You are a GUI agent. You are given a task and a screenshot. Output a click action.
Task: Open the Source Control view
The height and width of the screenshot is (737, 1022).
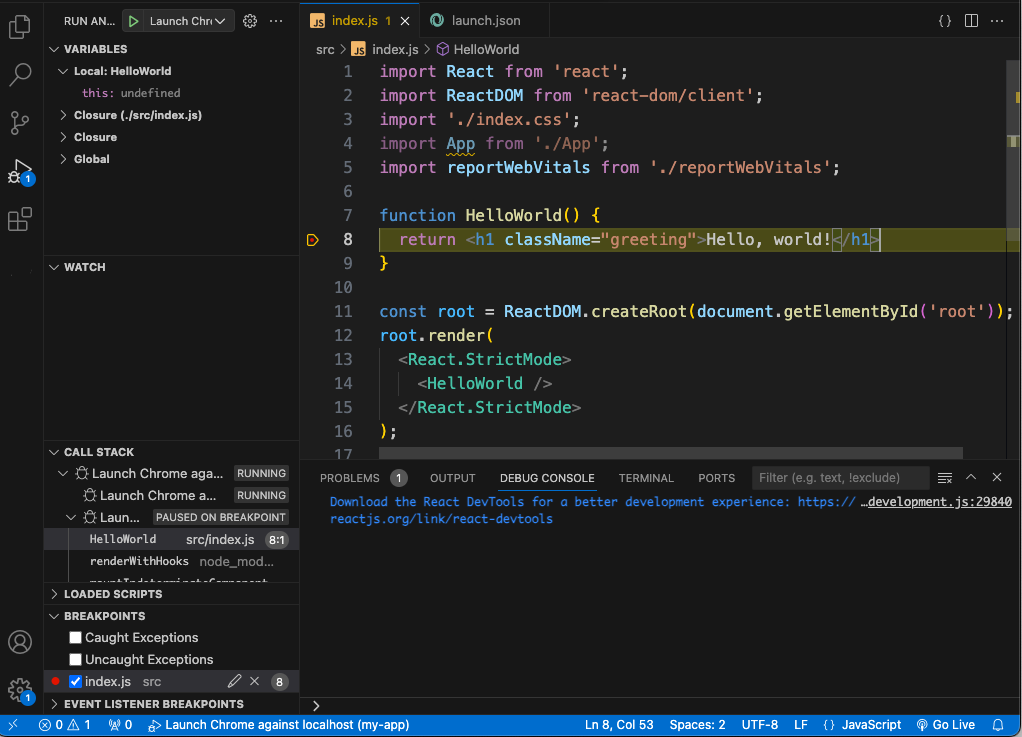20,122
